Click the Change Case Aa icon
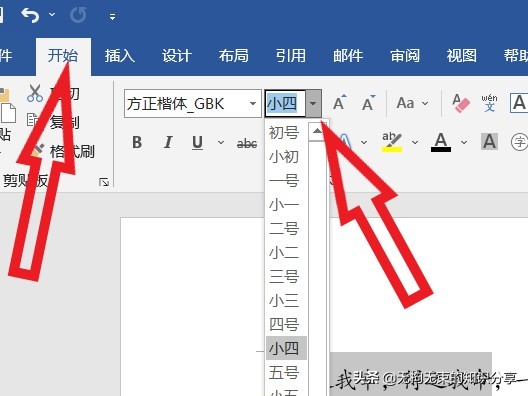528x396 pixels. click(x=405, y=103)
